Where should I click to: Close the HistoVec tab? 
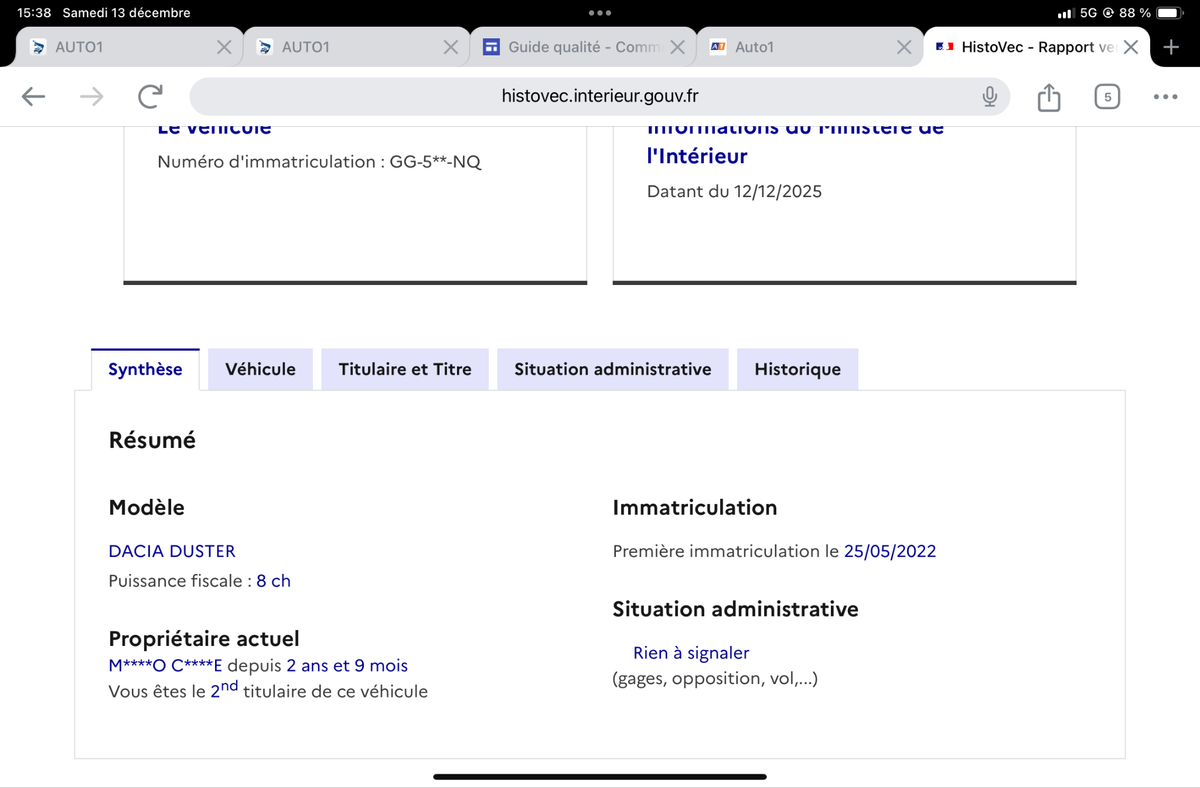point(1131,47)
